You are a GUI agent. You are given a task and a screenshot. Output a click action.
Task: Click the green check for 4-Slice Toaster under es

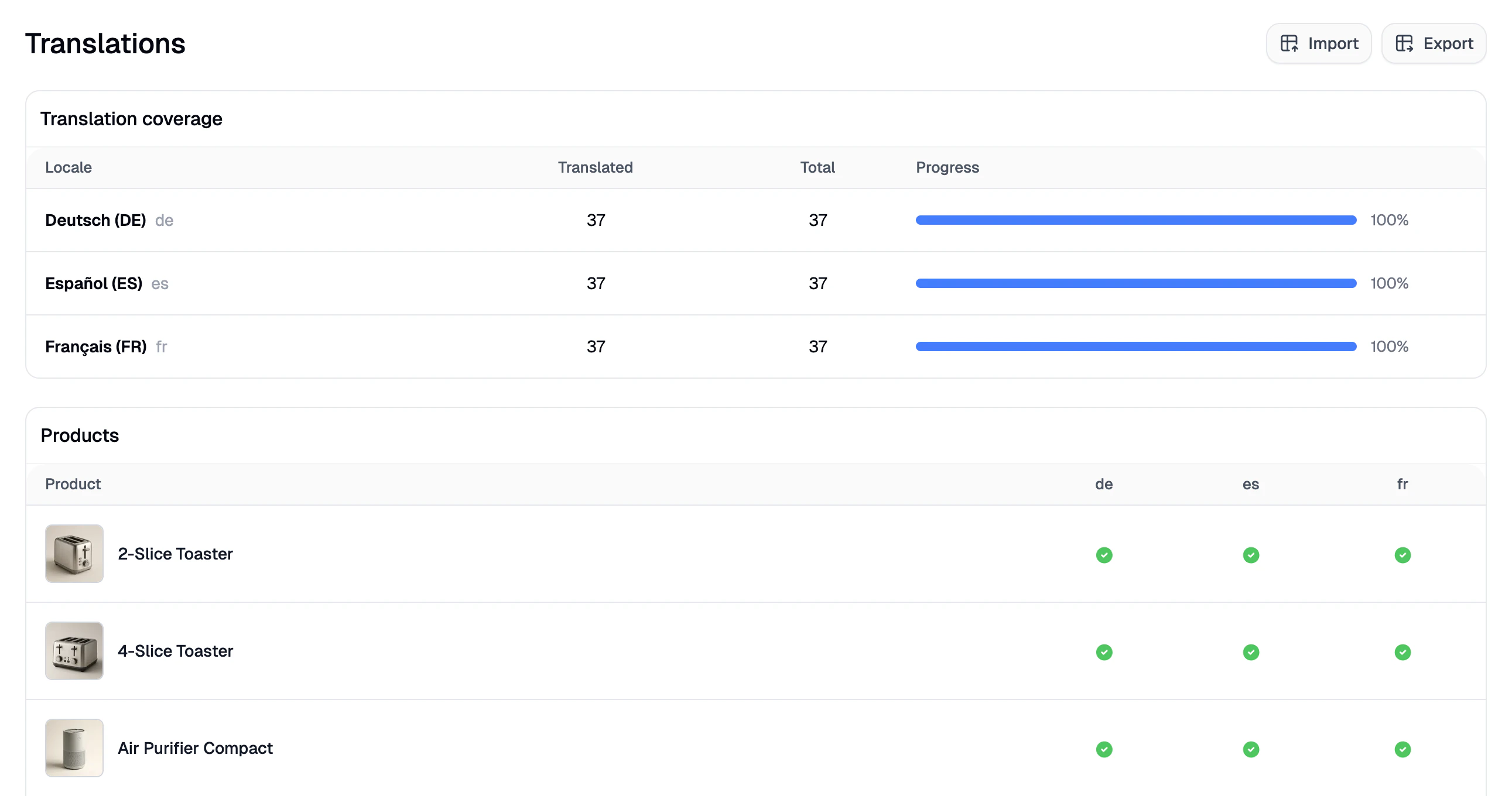[x=1250, y=651]
